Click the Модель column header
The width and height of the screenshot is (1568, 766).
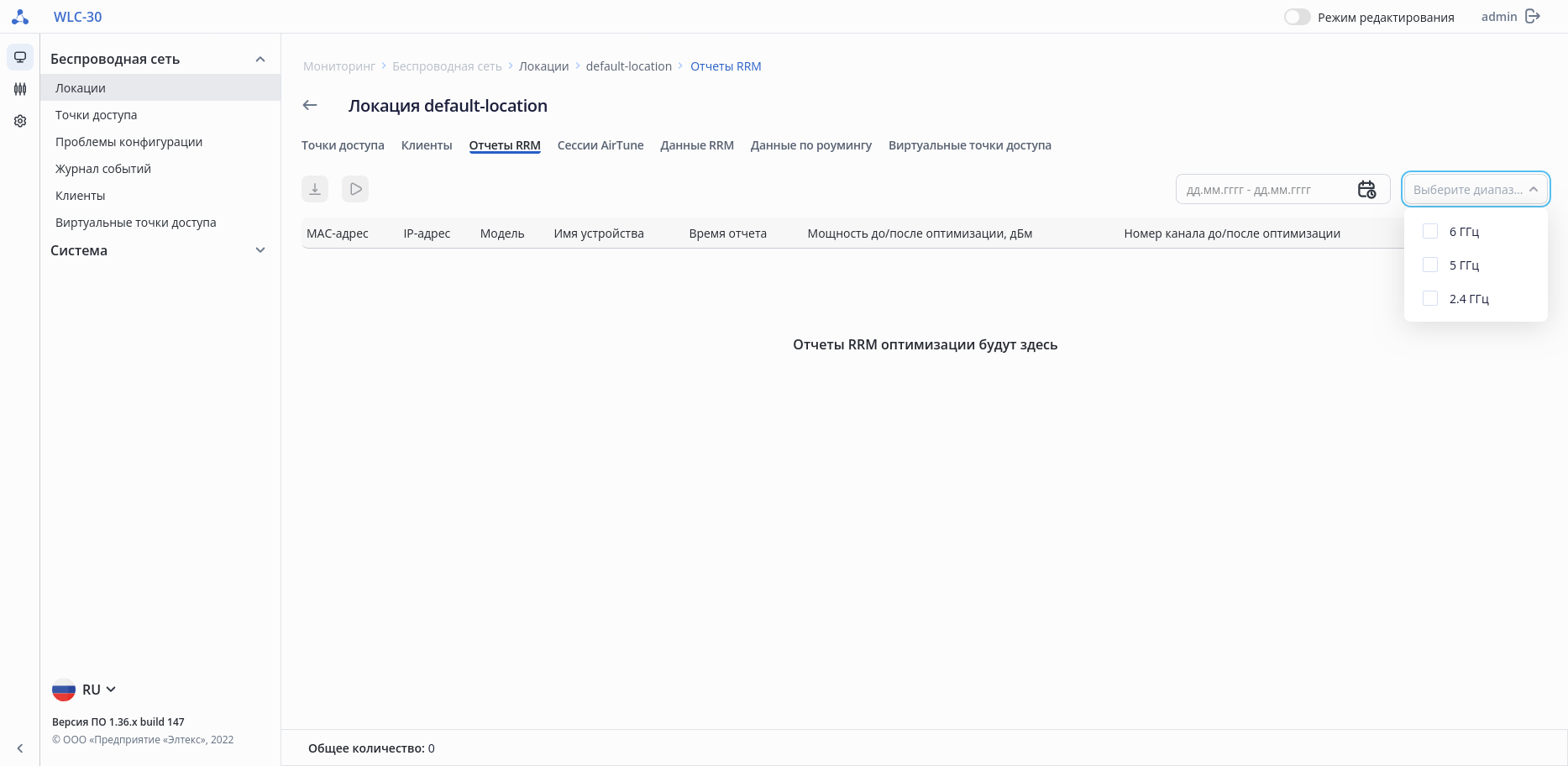(x=502, y=233)
